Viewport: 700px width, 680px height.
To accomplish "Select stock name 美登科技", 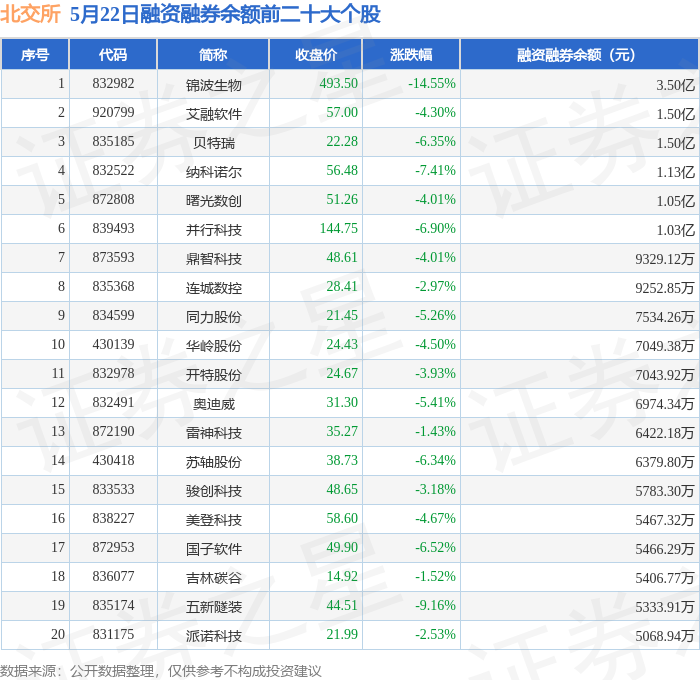I will pos(213,521).
